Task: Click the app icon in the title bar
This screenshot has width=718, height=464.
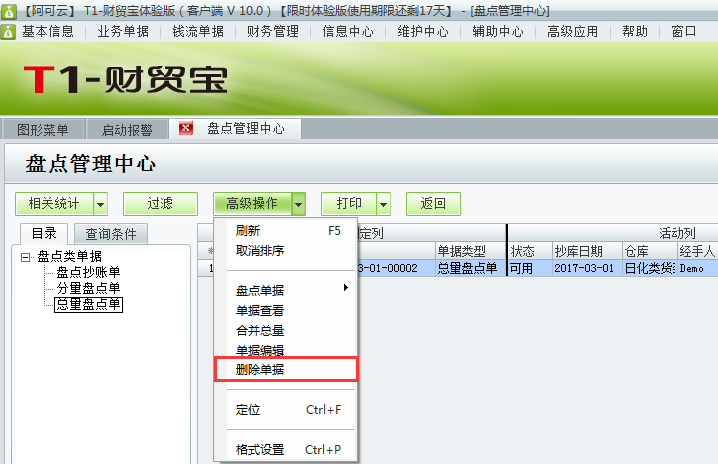Action: (9, 11)
